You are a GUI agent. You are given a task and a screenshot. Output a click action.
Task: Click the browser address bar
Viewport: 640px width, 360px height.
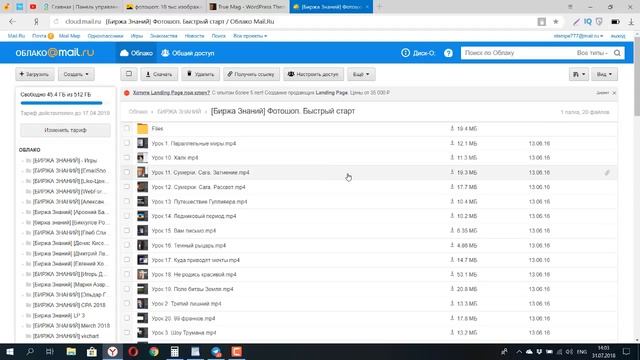point(298,22)
